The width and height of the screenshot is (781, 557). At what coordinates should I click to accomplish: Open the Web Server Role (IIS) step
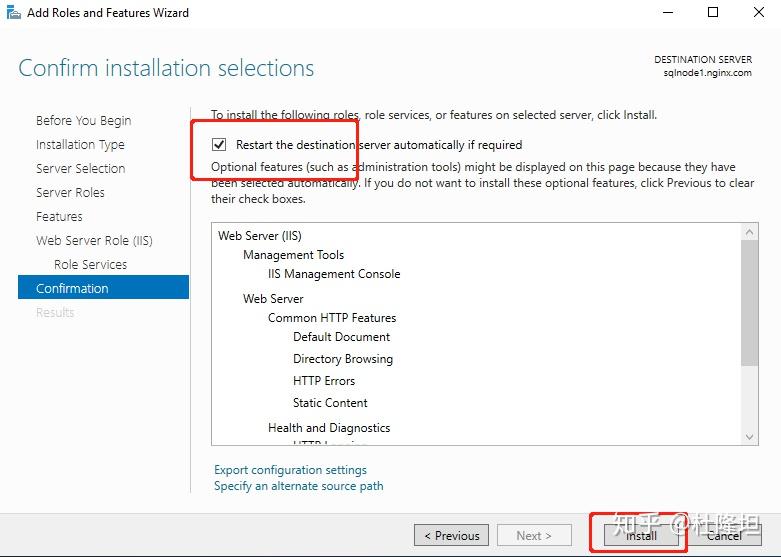tap(94, 240)
